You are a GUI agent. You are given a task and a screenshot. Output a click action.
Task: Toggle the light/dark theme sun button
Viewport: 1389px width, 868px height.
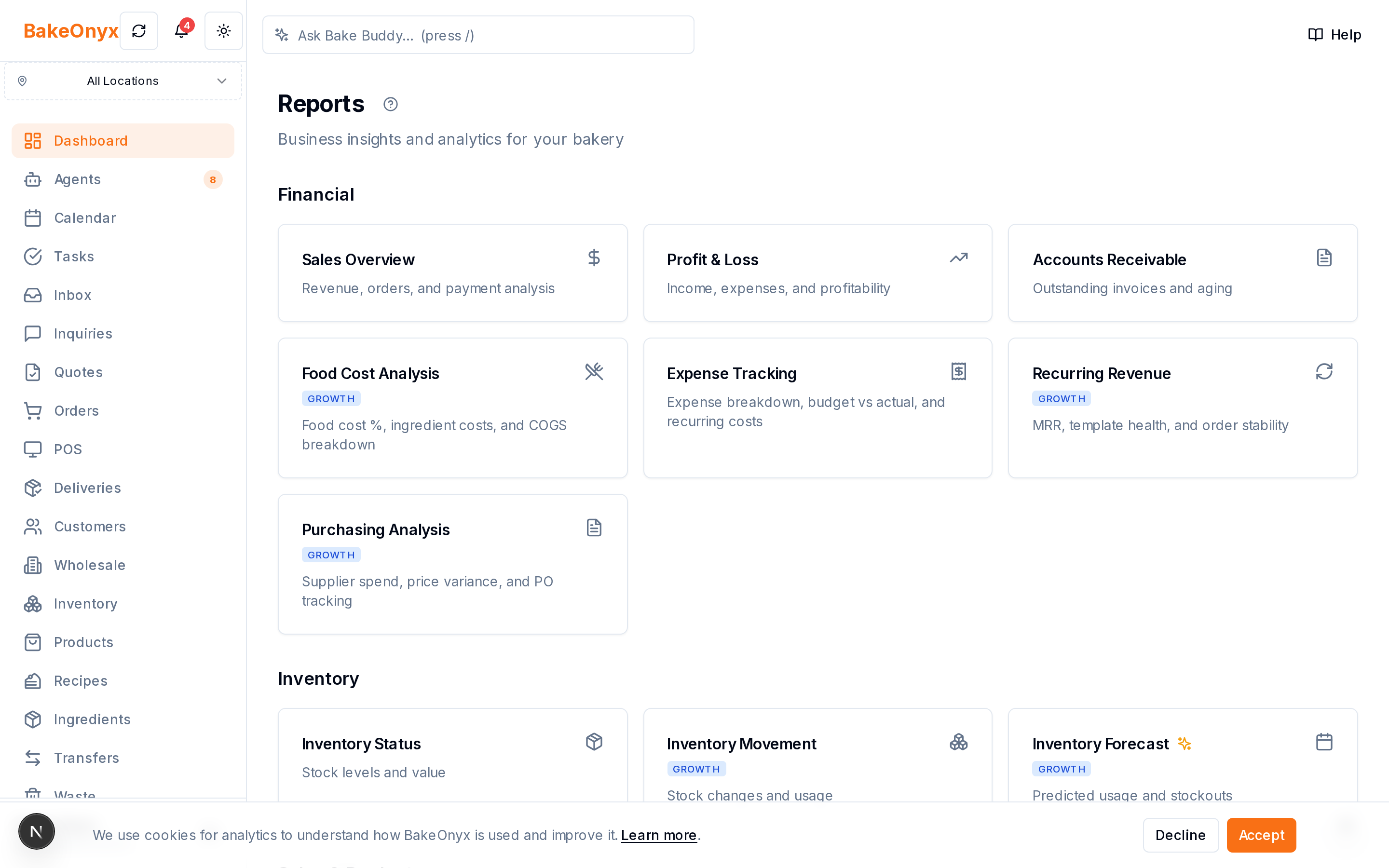coord(224,31)
